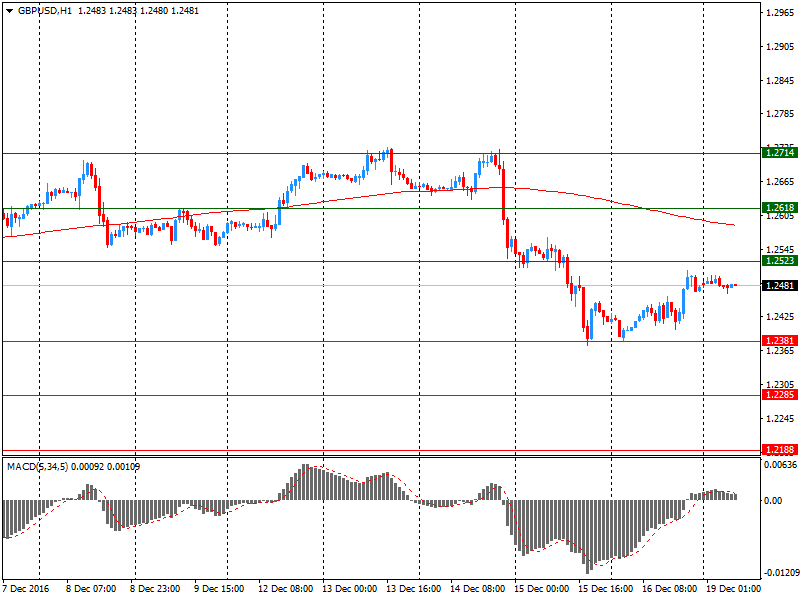Click the 7 Dec 2016 date label
The image size is (800, 600).
click(x=26, y=589)
